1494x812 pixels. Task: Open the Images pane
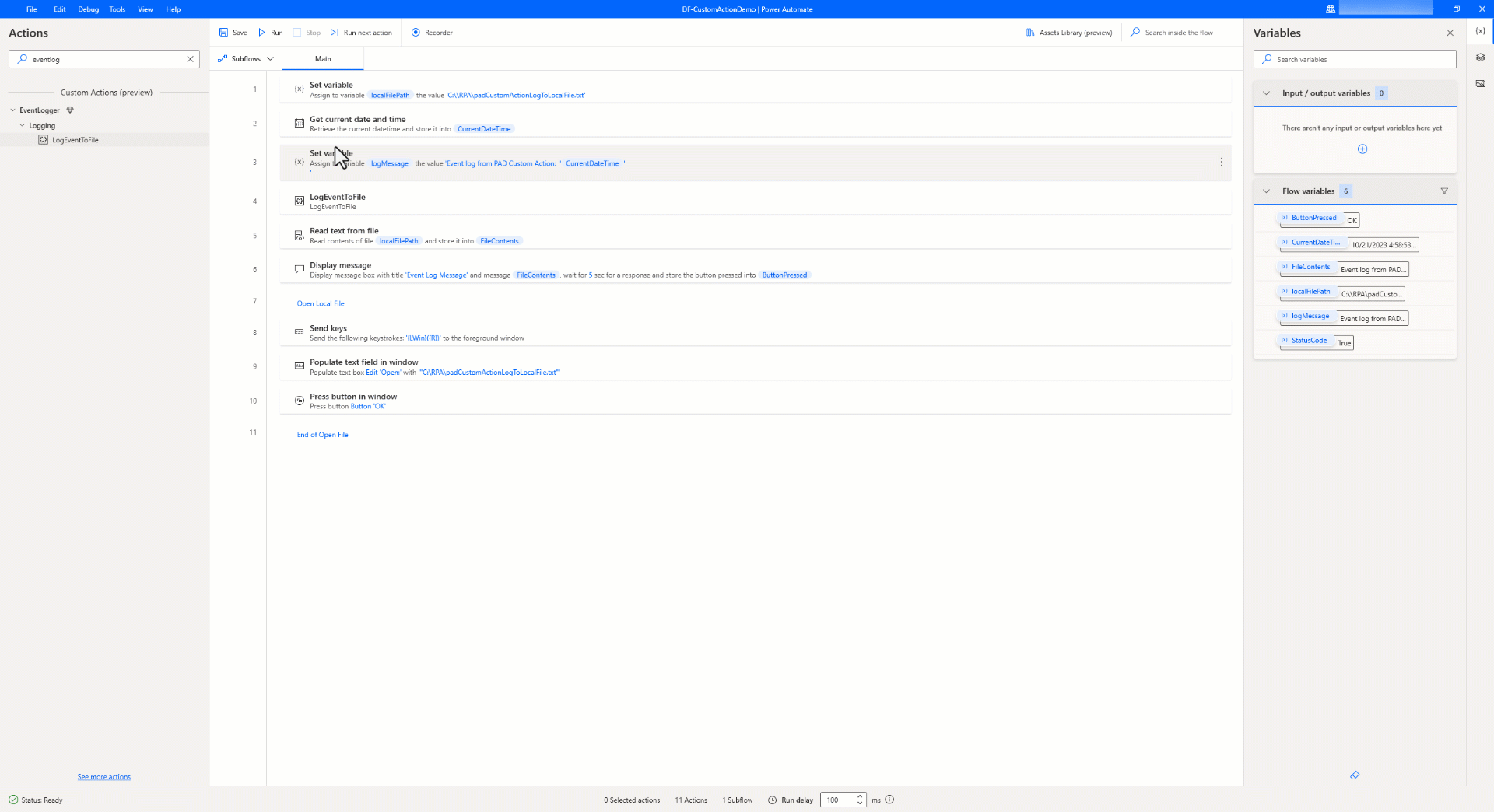coord(1482,83)
